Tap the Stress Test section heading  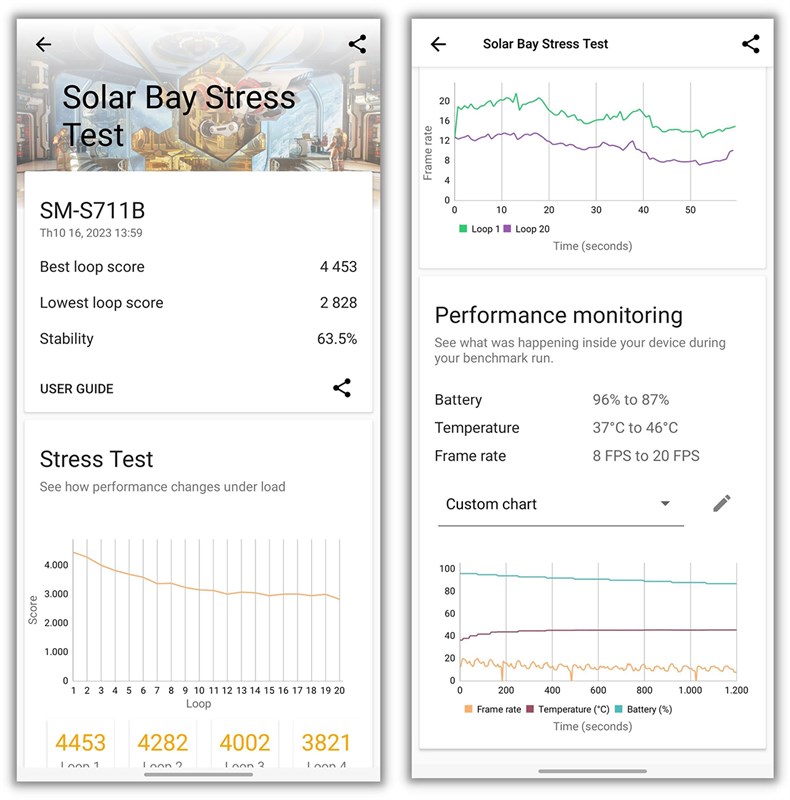(x=96, y=459)
